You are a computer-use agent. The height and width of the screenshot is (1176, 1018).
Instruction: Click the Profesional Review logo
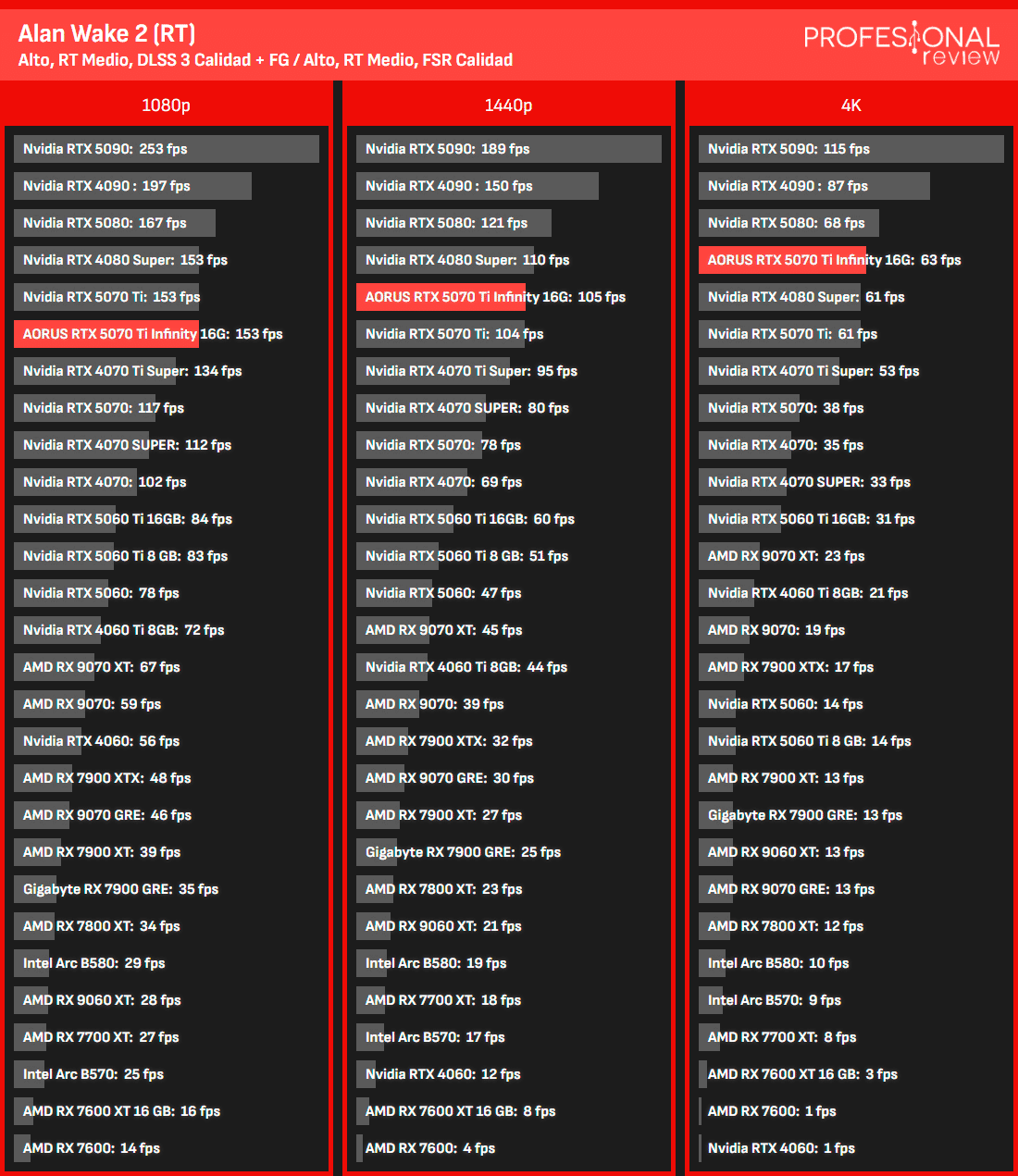coord(901,43)
